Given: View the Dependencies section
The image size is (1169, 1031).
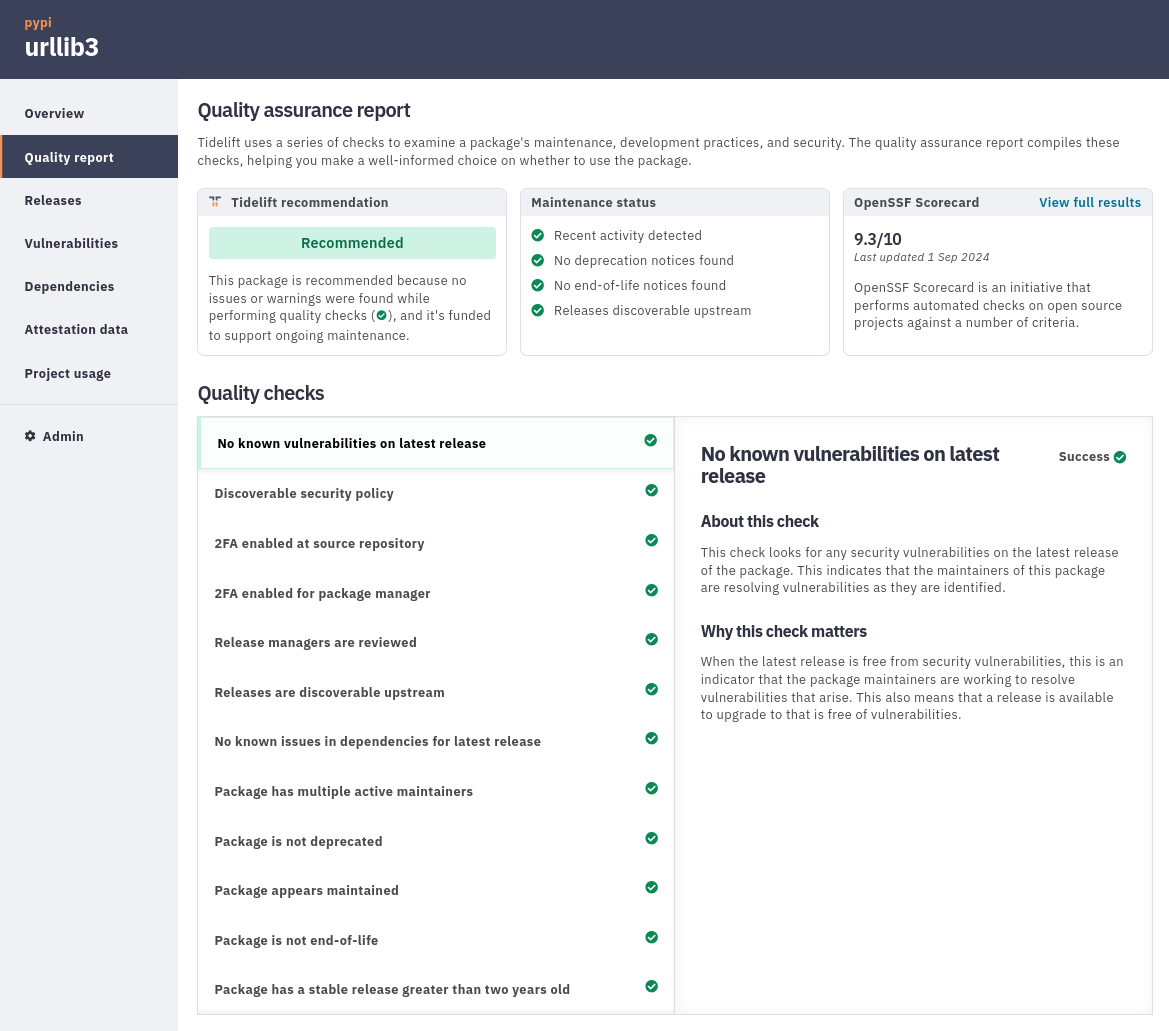Looking at the screenshot, I should coord(69,286).
